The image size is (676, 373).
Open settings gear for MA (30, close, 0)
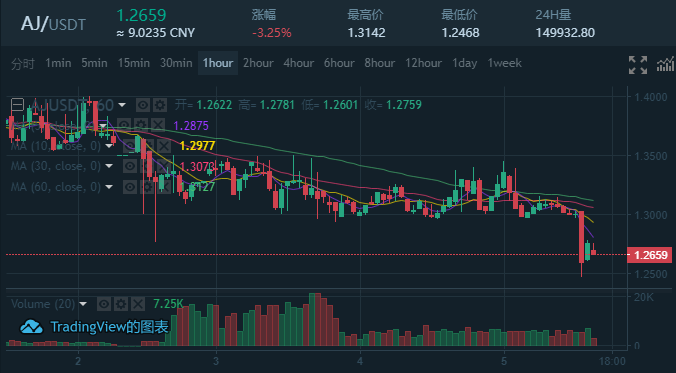pos(147,166)
